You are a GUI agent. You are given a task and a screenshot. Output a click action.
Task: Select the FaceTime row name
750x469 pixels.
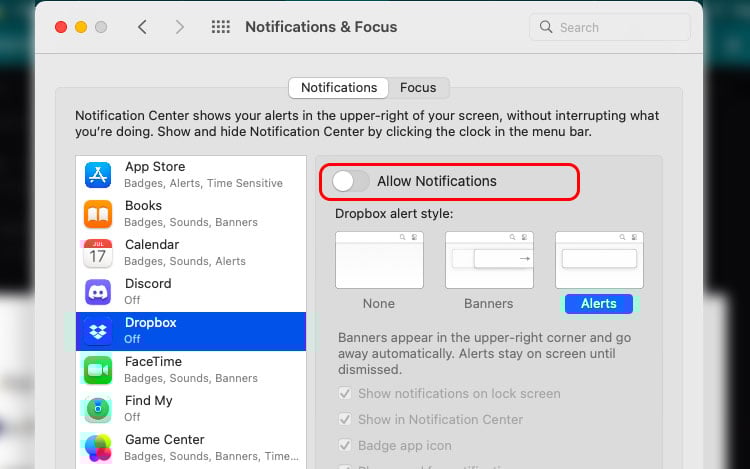(x=154, y=361)
